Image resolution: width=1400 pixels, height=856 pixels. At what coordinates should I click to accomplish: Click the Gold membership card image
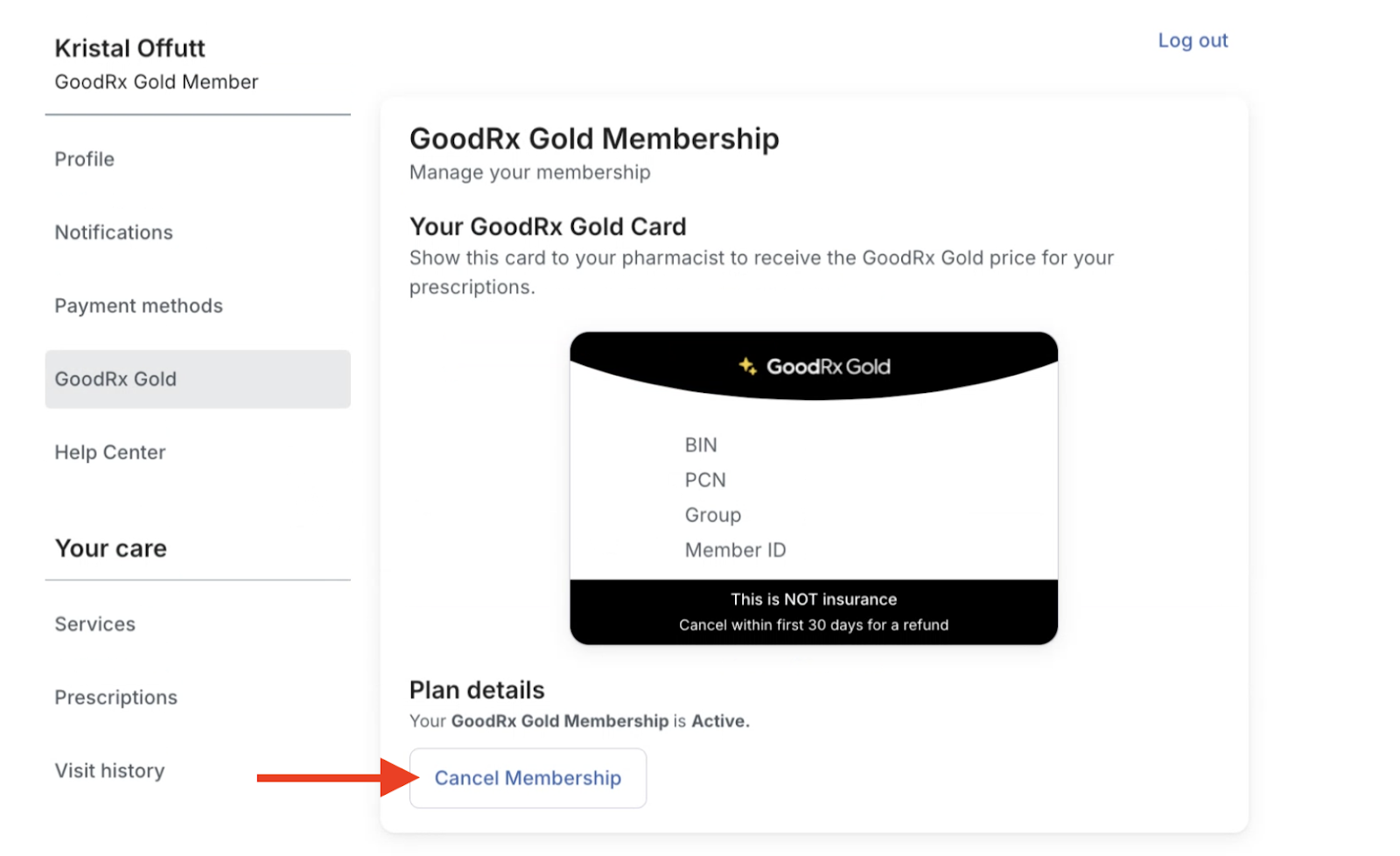813,487
